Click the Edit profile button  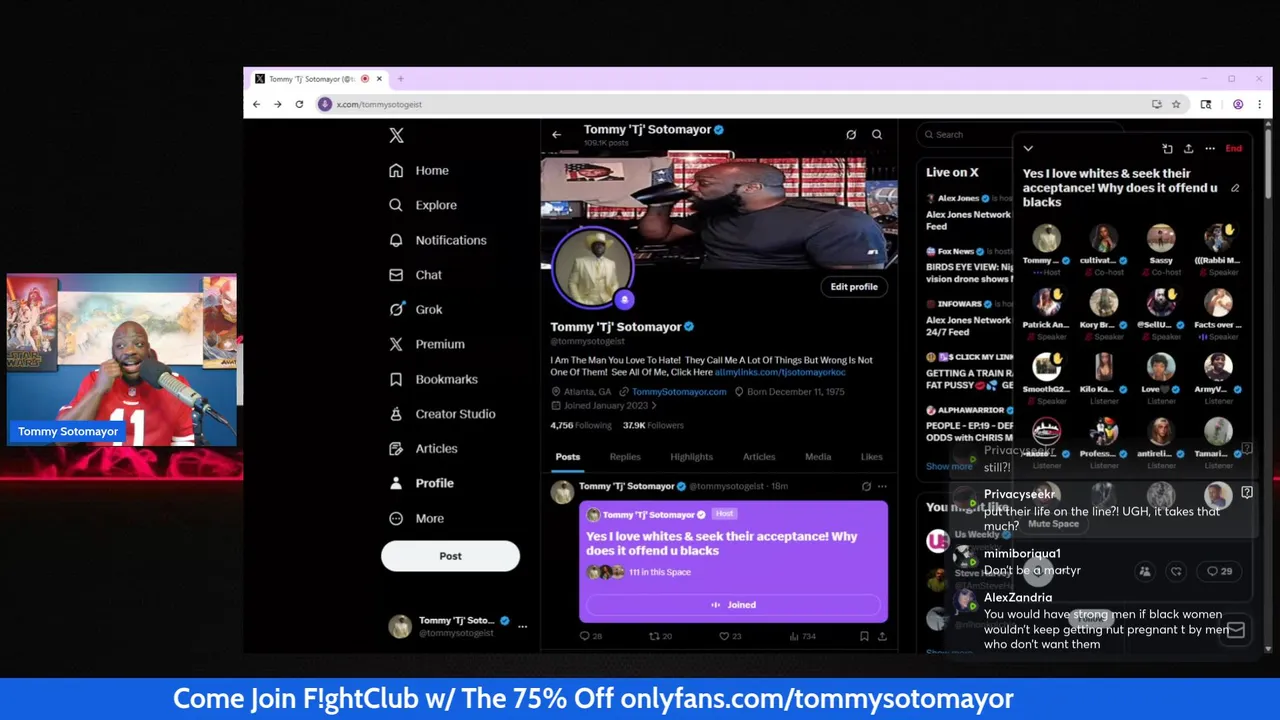tap(854, 287)
